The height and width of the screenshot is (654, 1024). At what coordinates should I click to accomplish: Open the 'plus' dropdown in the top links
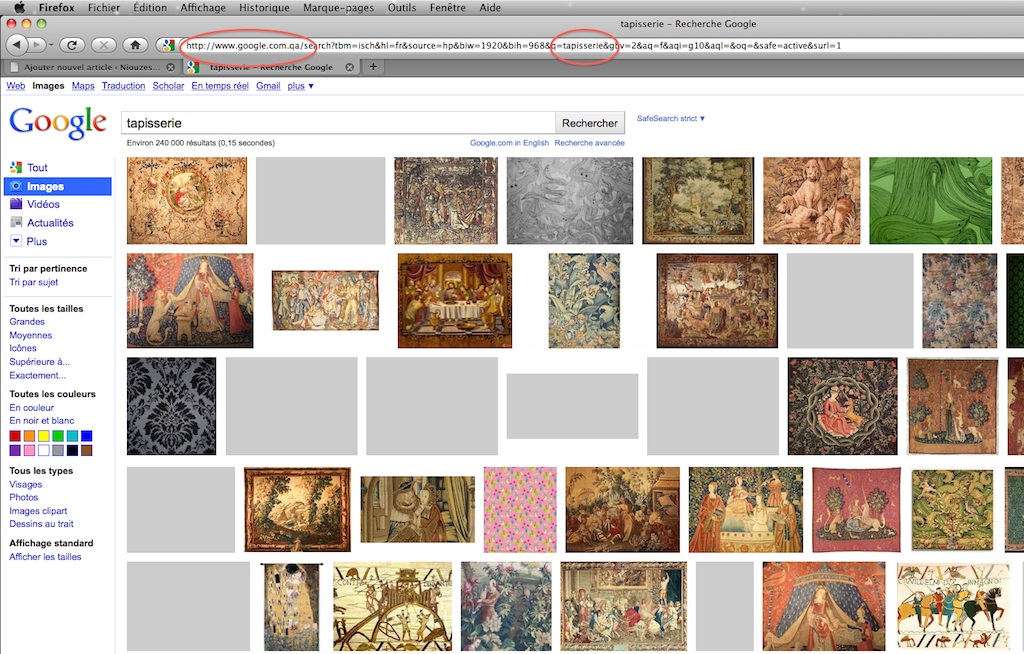(x=300, y=86)
